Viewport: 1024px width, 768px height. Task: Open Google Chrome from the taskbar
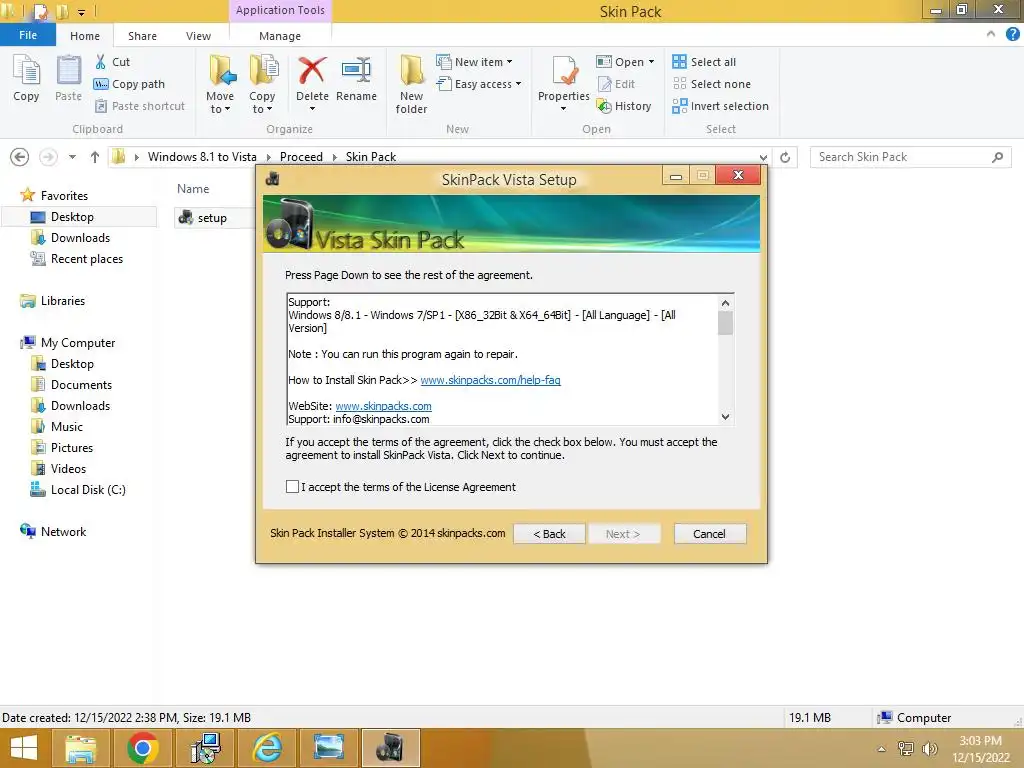pos(142,748)
